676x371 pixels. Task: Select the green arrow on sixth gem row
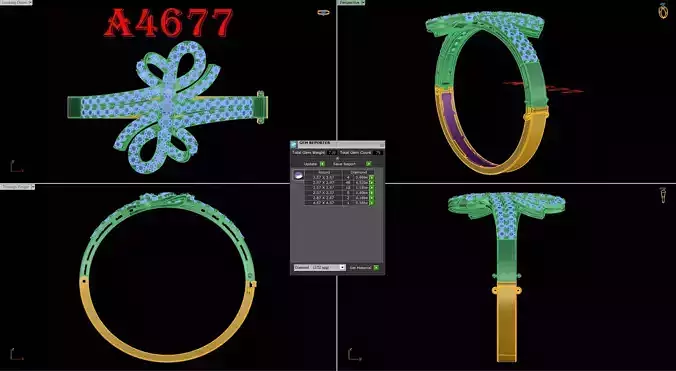[x=372, y=203]
